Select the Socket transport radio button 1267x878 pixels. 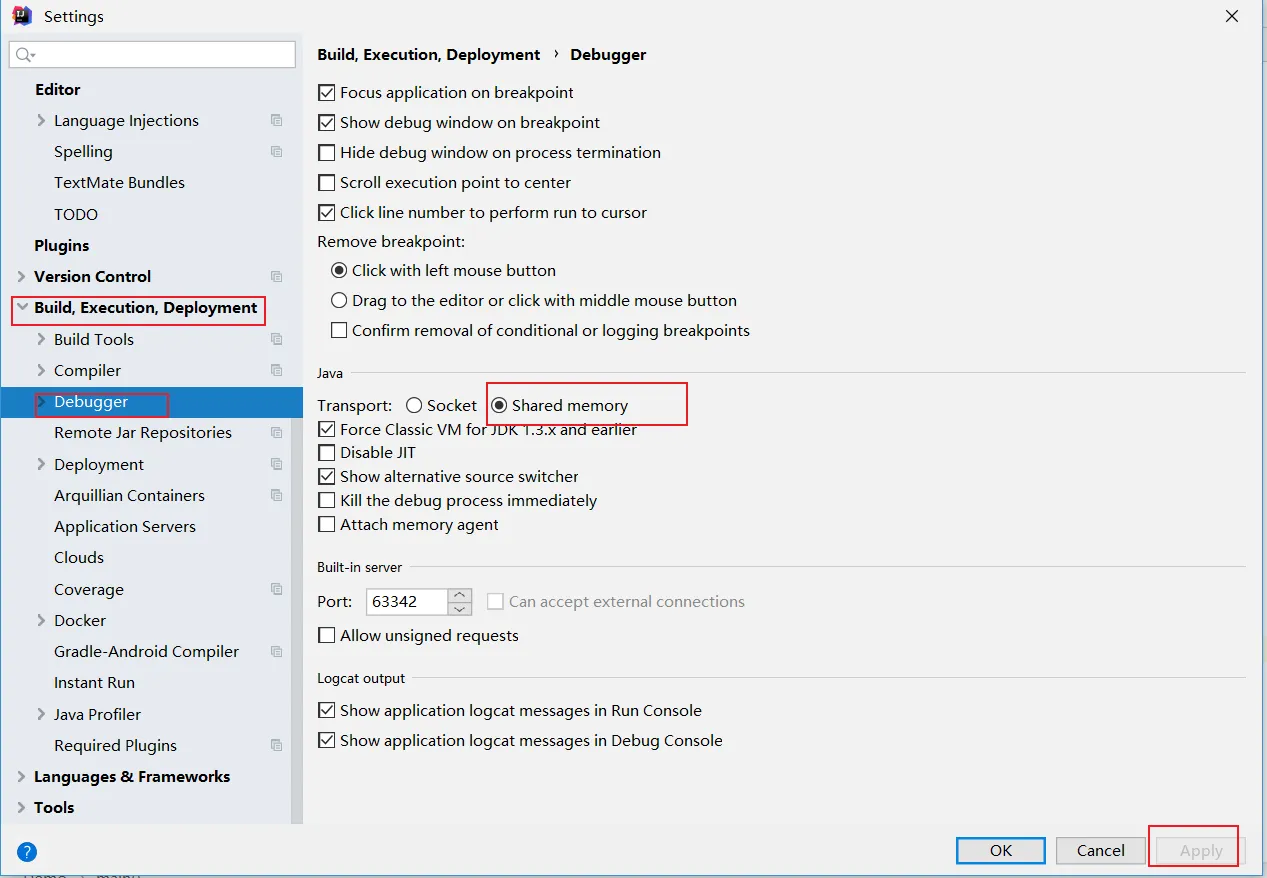(414, 406)
